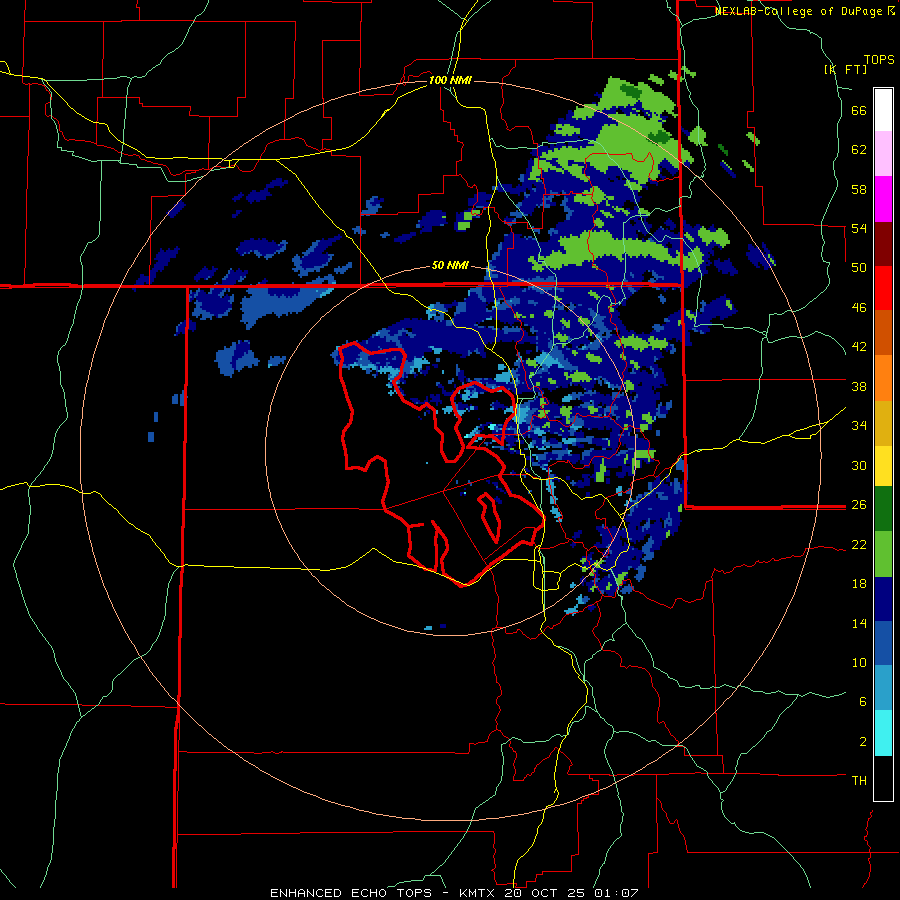Click the medium blue 10-14 kft swatch

(x=883, y=643)
